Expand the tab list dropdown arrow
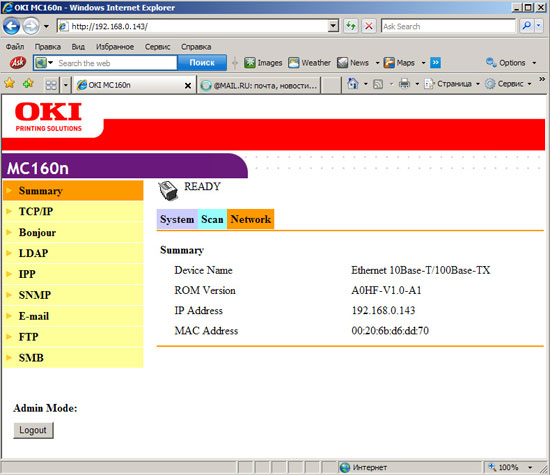The height and width of the screenshot is (475, 550). coord(66,85)
